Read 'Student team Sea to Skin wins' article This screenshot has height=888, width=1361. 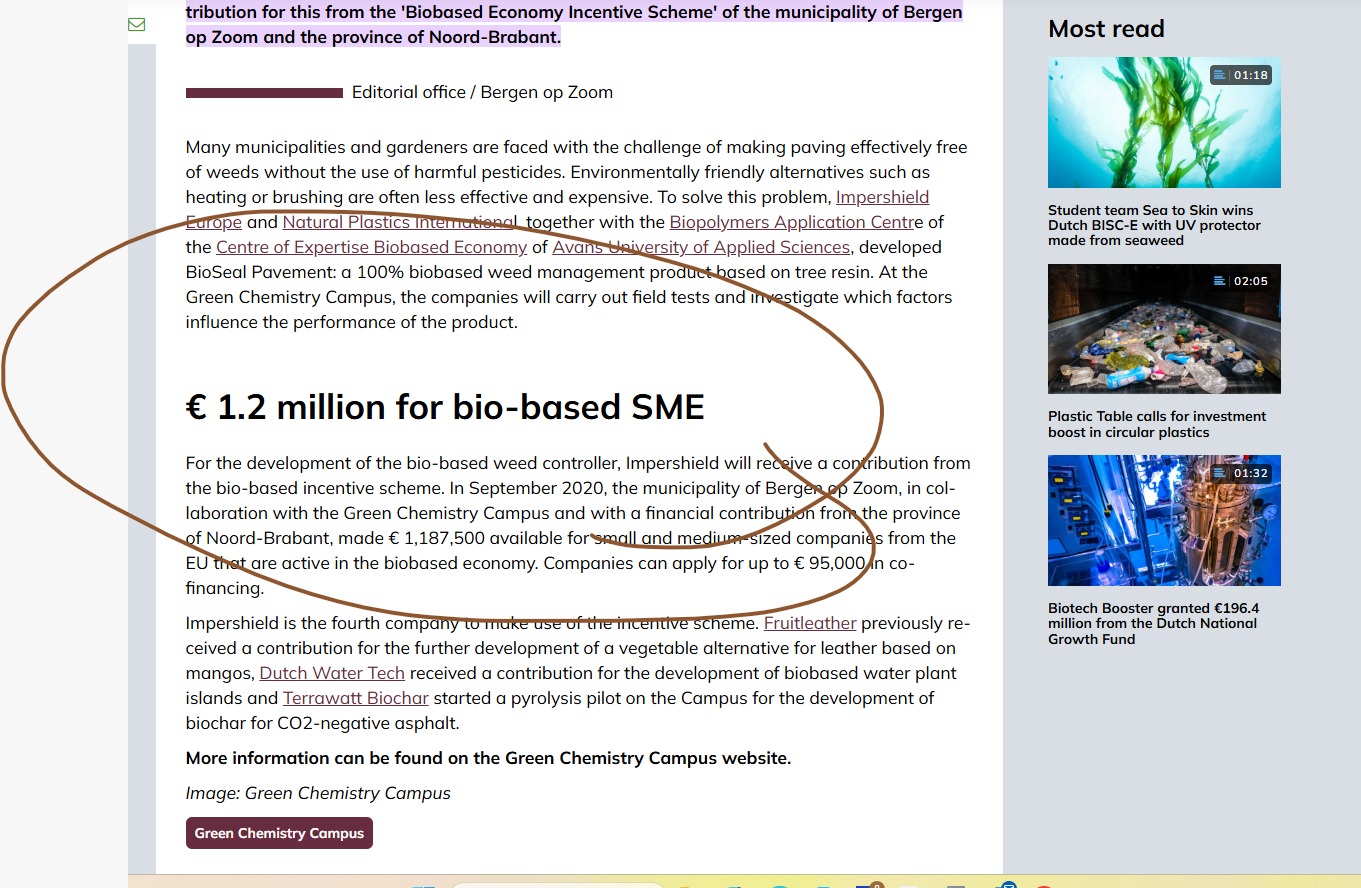pos(1154,225)
